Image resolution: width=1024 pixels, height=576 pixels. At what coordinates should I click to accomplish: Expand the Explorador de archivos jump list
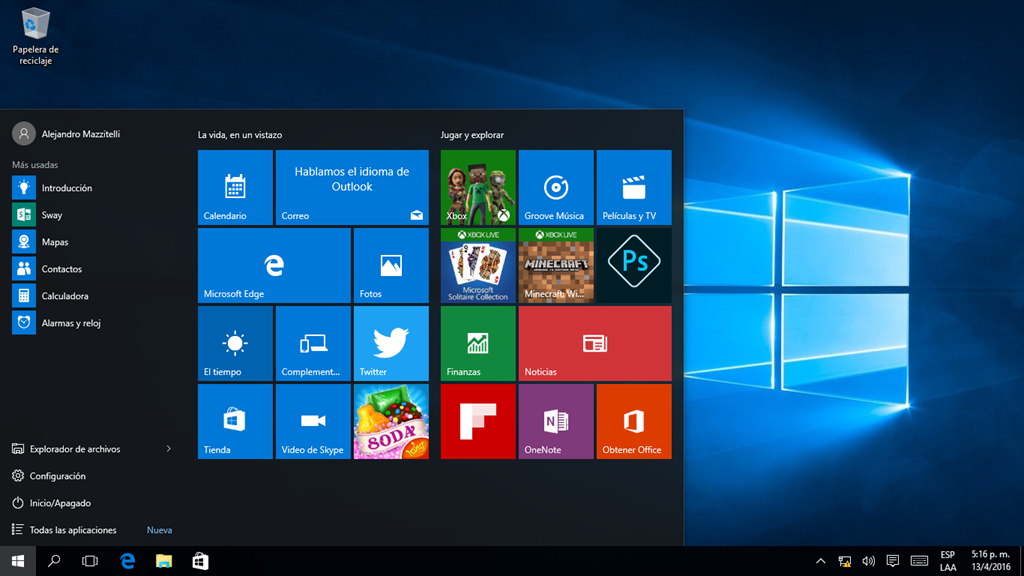[169, 449]
